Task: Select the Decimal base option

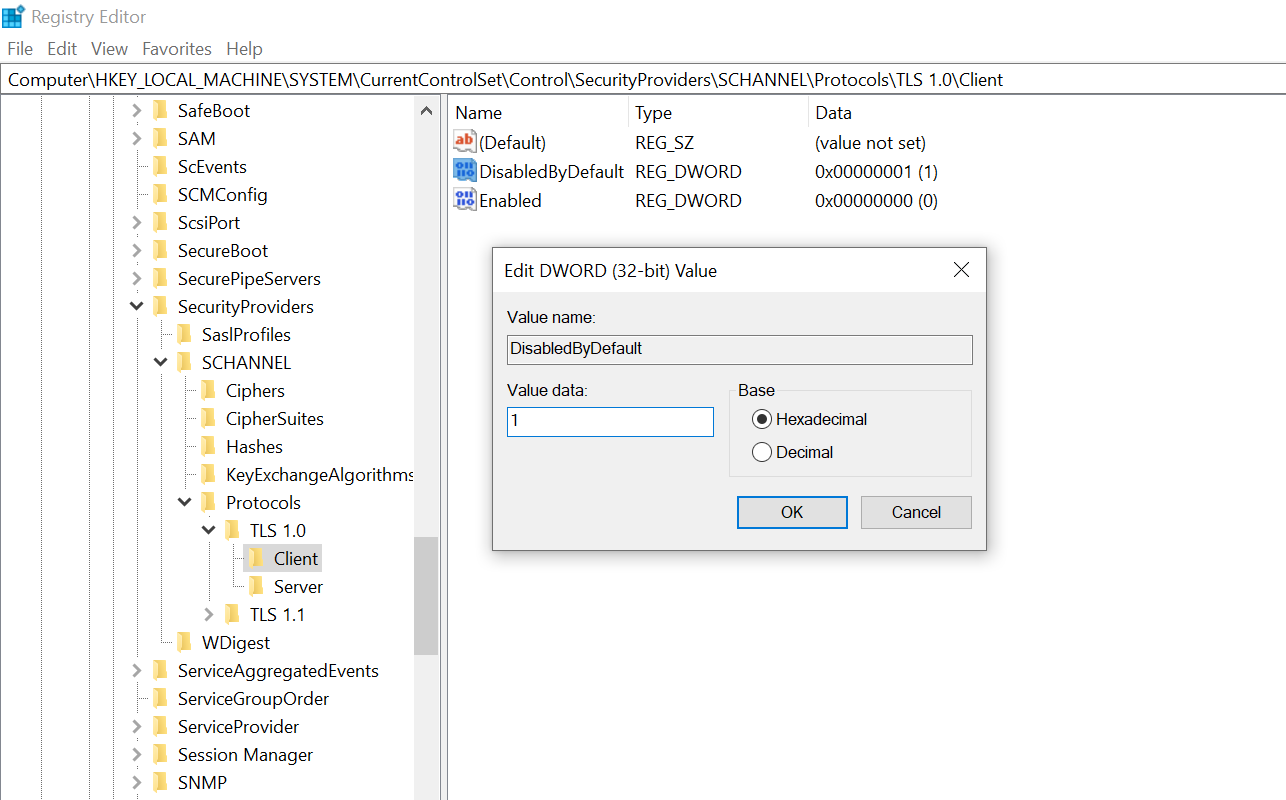Action: tap(760, 452)
